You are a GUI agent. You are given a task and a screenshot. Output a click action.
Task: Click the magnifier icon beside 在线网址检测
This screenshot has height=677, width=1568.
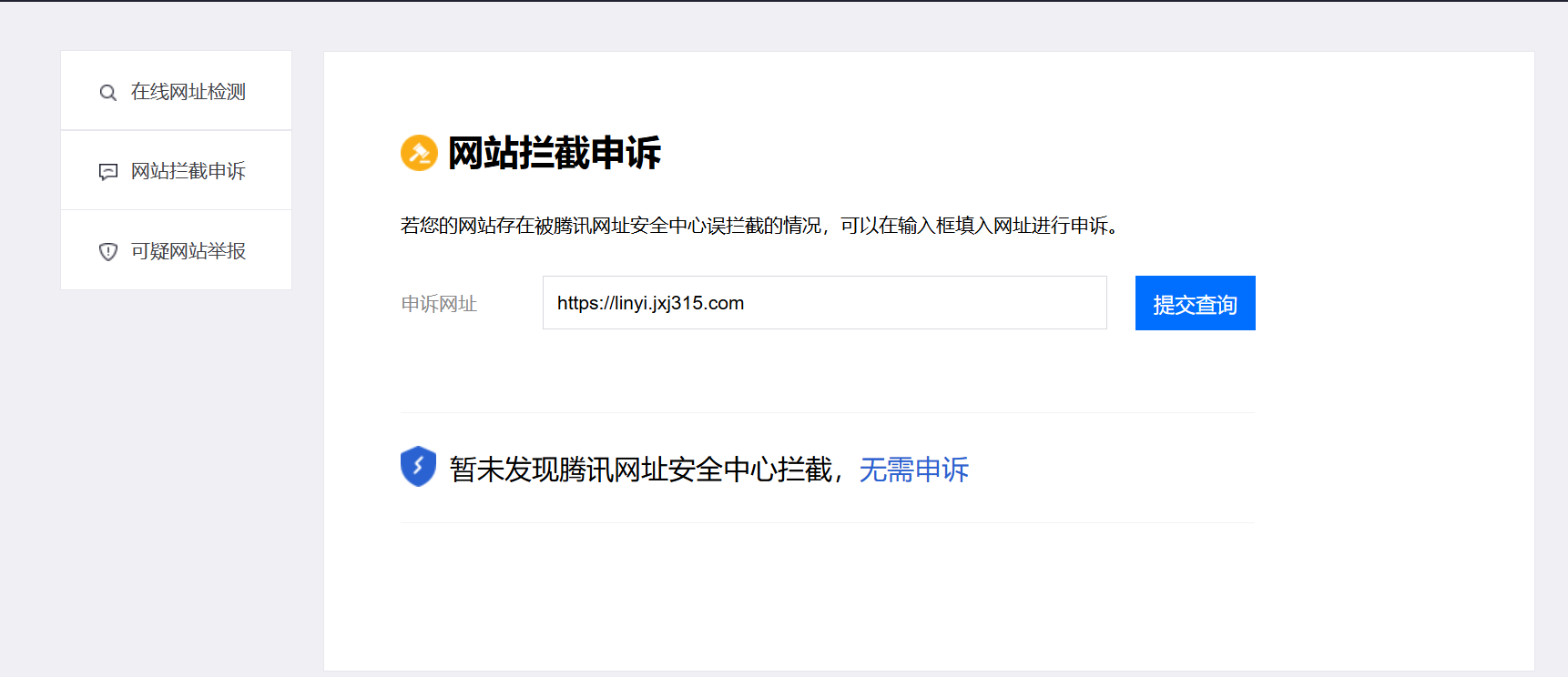107,93
